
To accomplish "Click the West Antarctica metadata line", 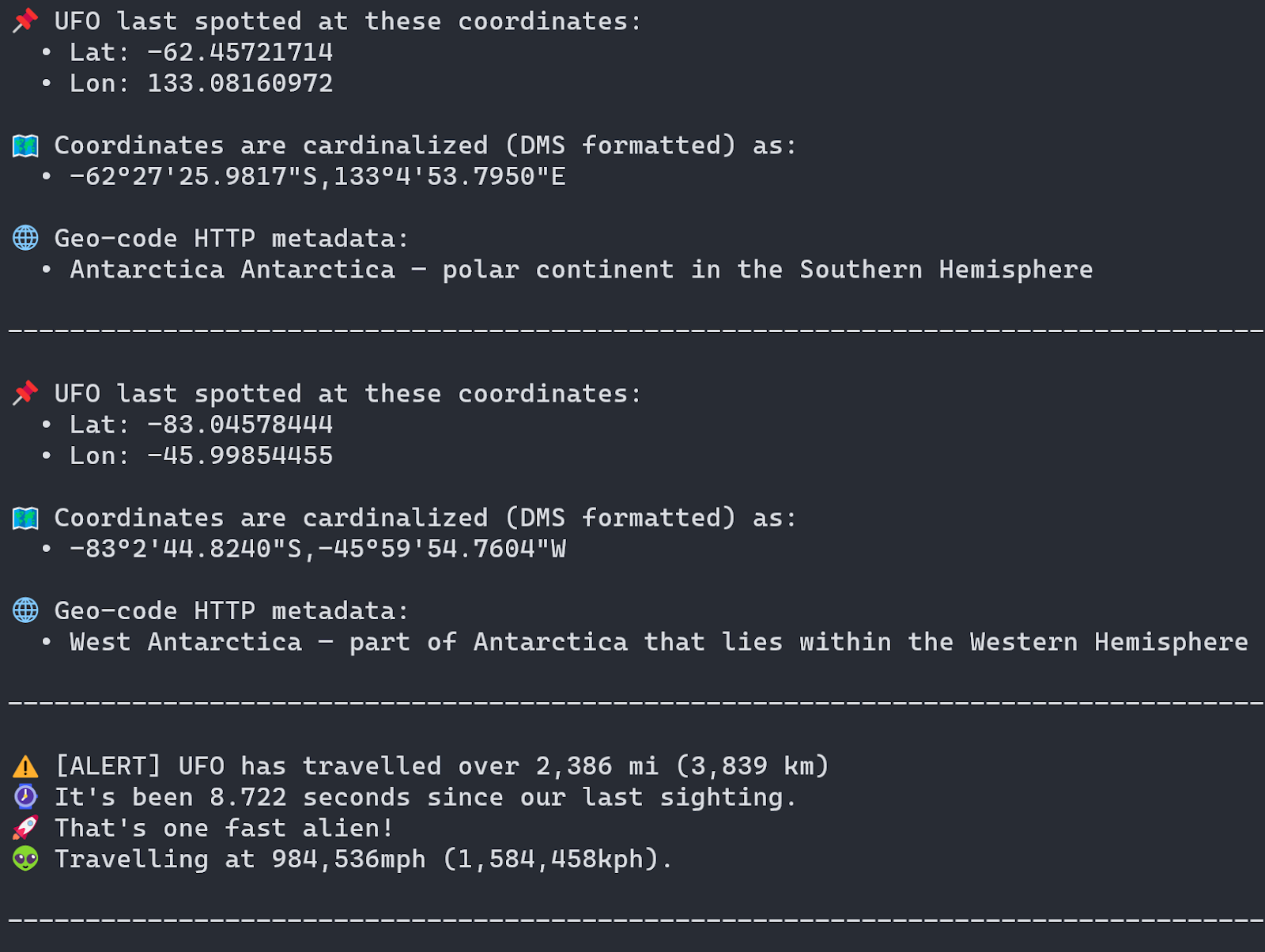I will click(x=659, y=642).
